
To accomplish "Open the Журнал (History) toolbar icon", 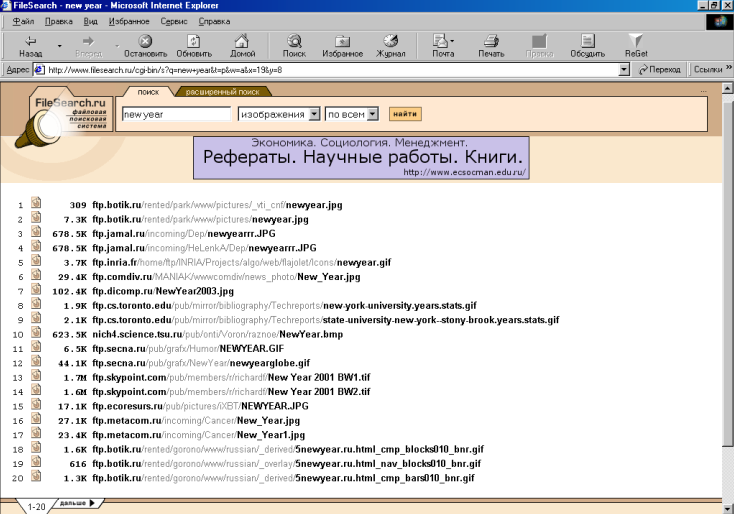I will click(390, 46).
